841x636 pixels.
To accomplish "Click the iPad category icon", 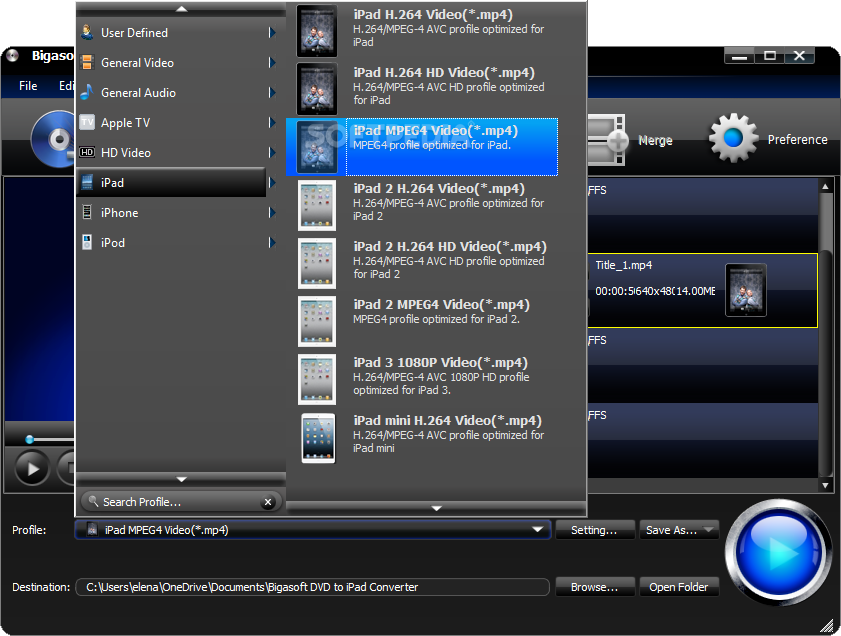I will (87, 182).
